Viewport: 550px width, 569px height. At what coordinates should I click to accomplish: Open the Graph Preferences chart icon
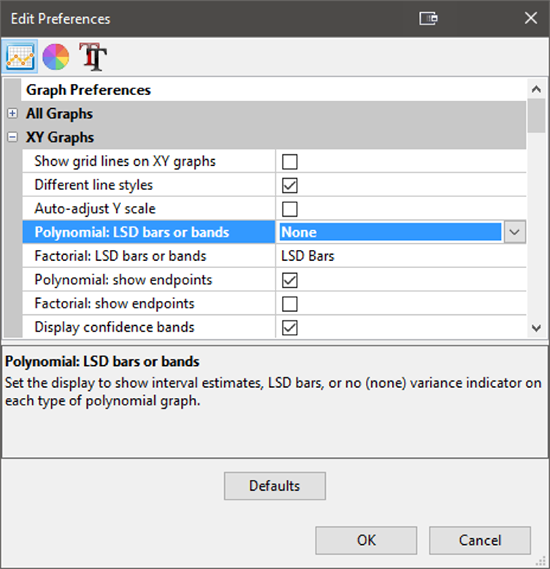tap(20, 57)
